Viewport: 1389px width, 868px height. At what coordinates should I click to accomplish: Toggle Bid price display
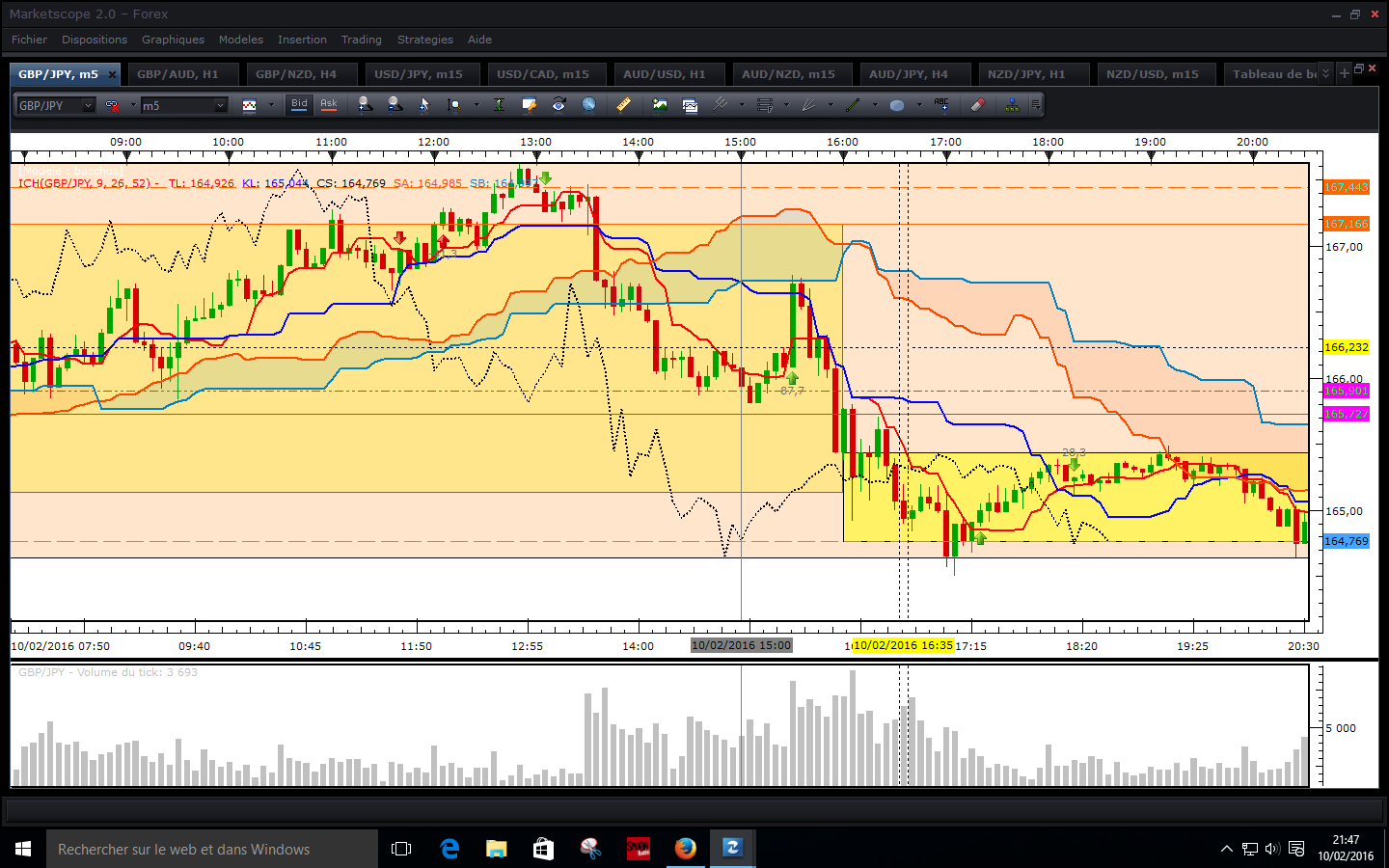coord(299,104)
